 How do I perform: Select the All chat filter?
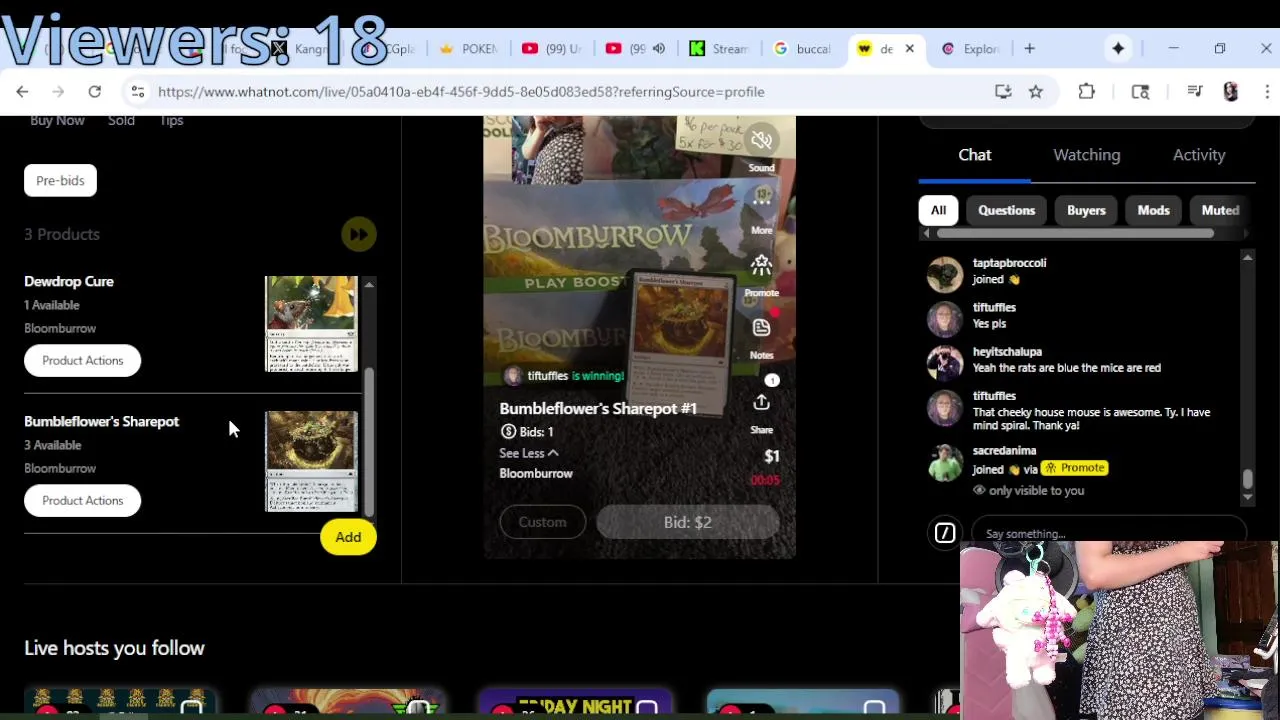(x=938, y=211)
